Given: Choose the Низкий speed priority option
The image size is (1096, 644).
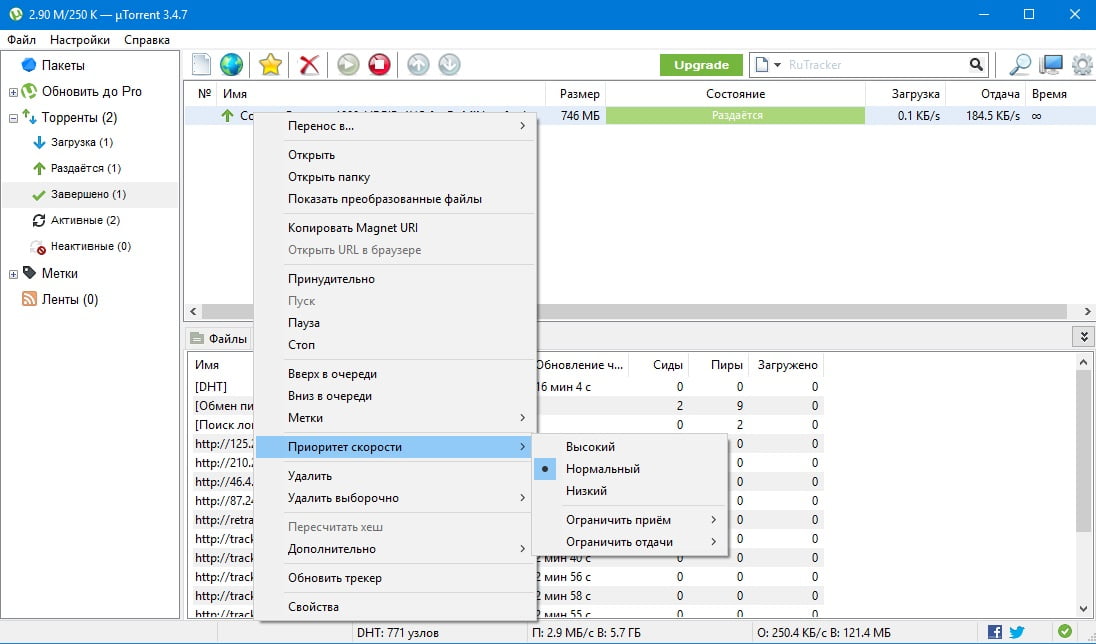Looking at the screenshot, I should (586, 491).
